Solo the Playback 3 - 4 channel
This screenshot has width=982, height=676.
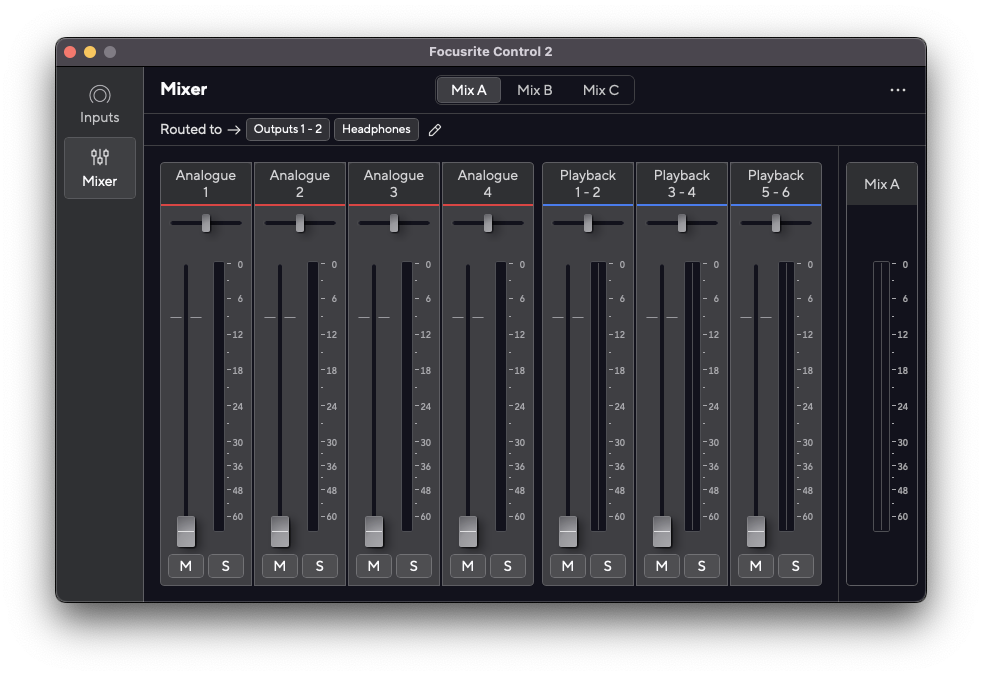coord(702,566)
